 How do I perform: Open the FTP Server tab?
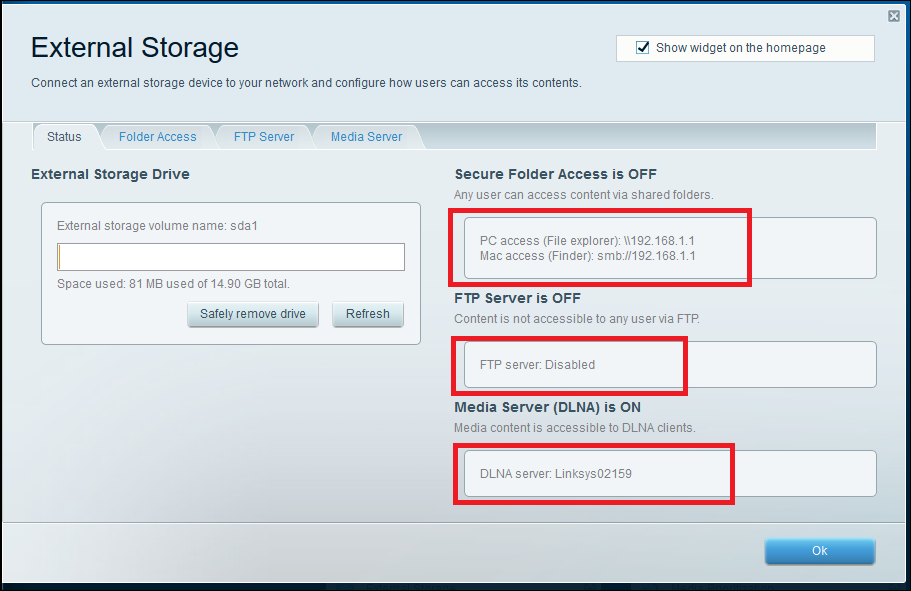pos(262,136)
